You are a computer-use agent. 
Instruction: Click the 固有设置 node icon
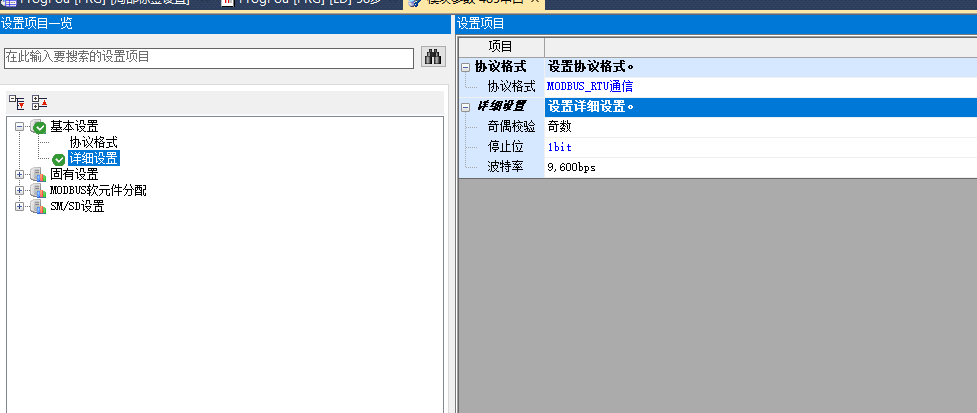(x=38, y=175)
